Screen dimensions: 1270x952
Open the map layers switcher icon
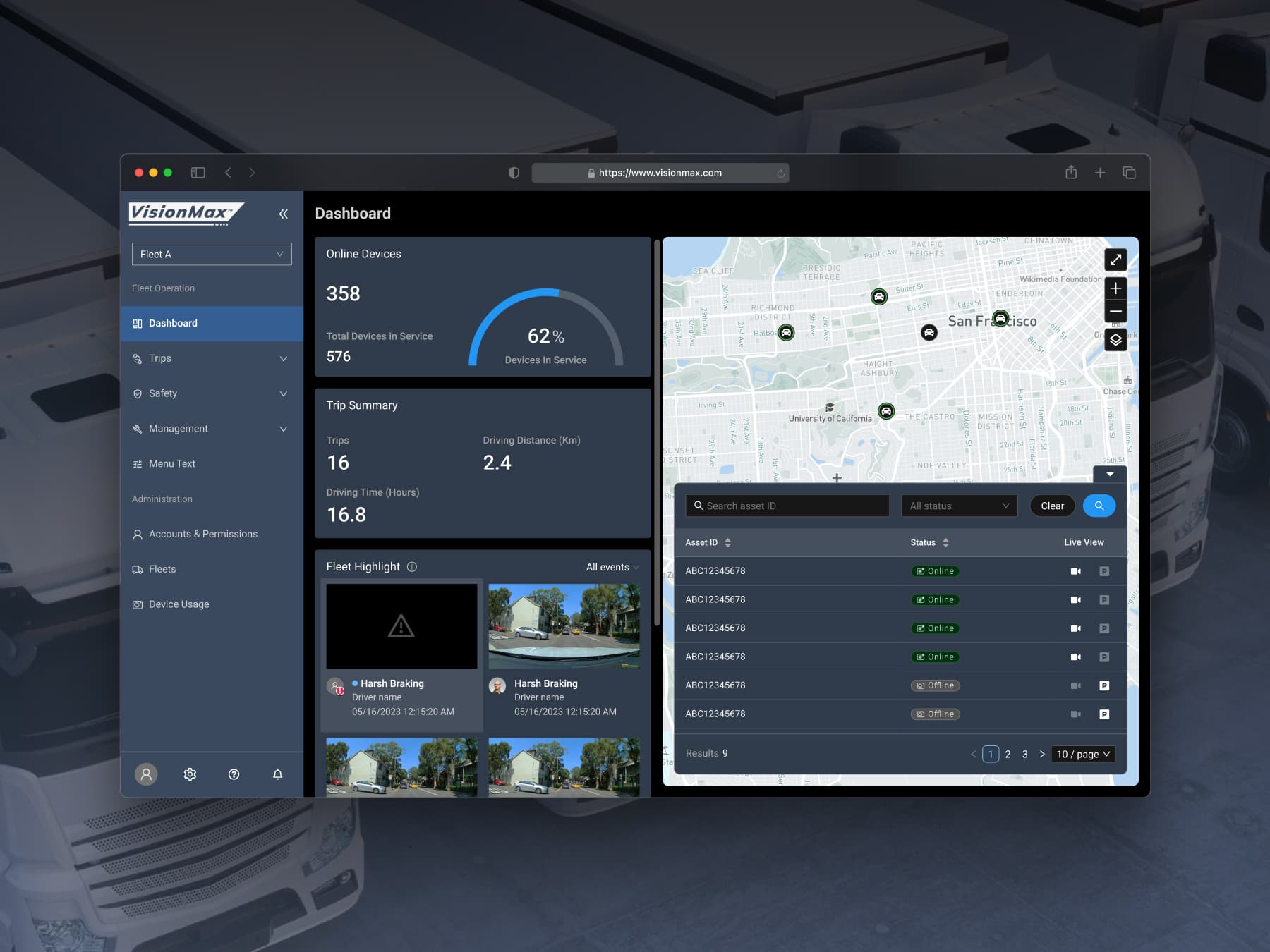1116,340
